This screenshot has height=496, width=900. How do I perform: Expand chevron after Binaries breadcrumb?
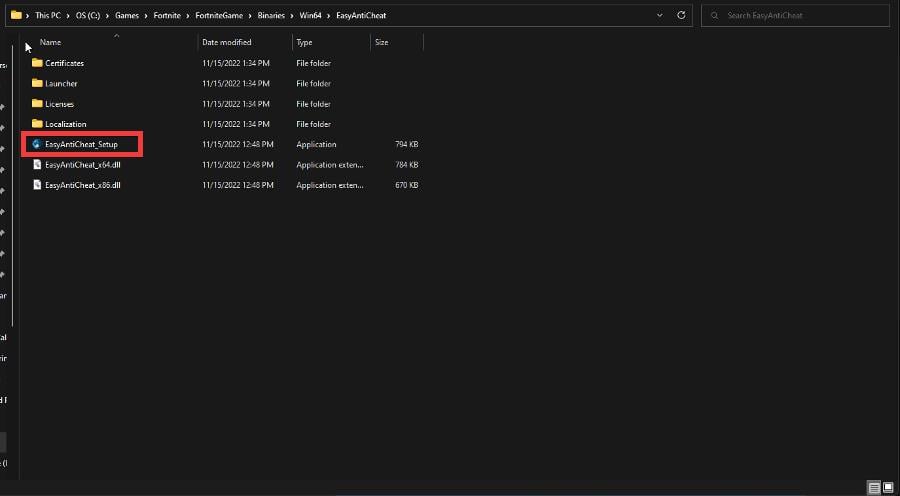click(292, 16)
